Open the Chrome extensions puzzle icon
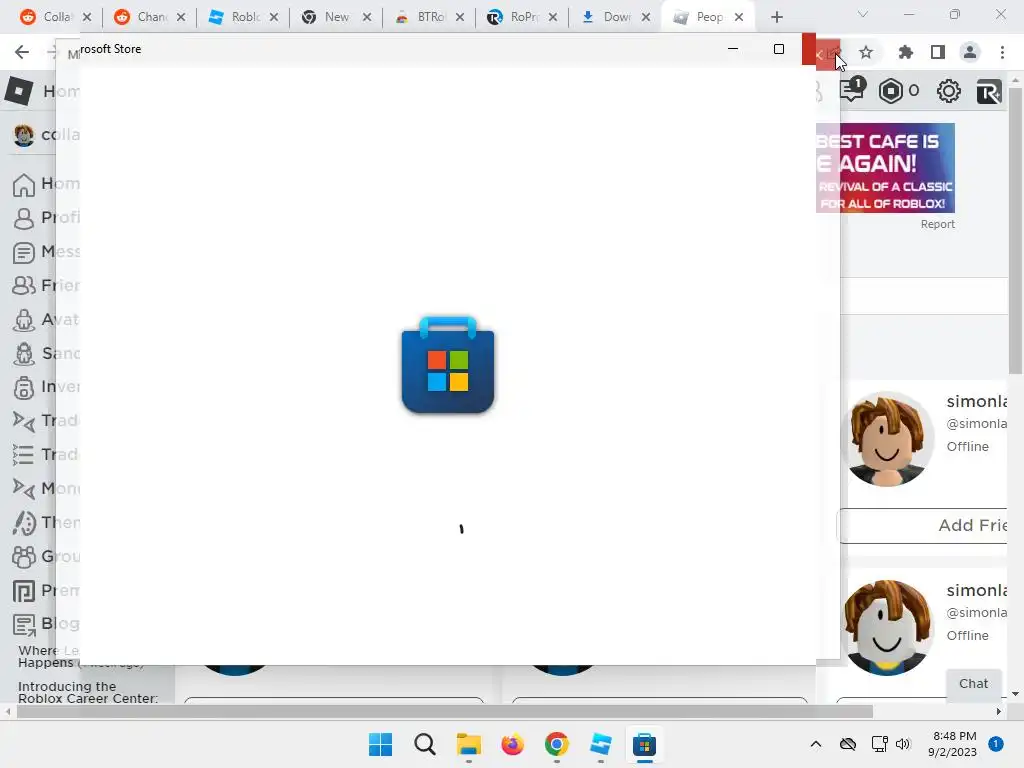Viewport: 1024px width, 768px height. tap(905, 52)
